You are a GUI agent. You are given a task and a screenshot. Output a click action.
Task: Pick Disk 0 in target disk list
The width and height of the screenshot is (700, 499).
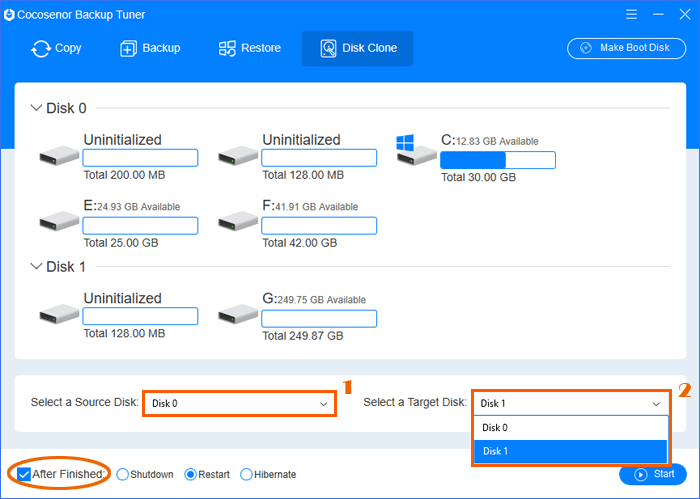[x=571, y=428]
